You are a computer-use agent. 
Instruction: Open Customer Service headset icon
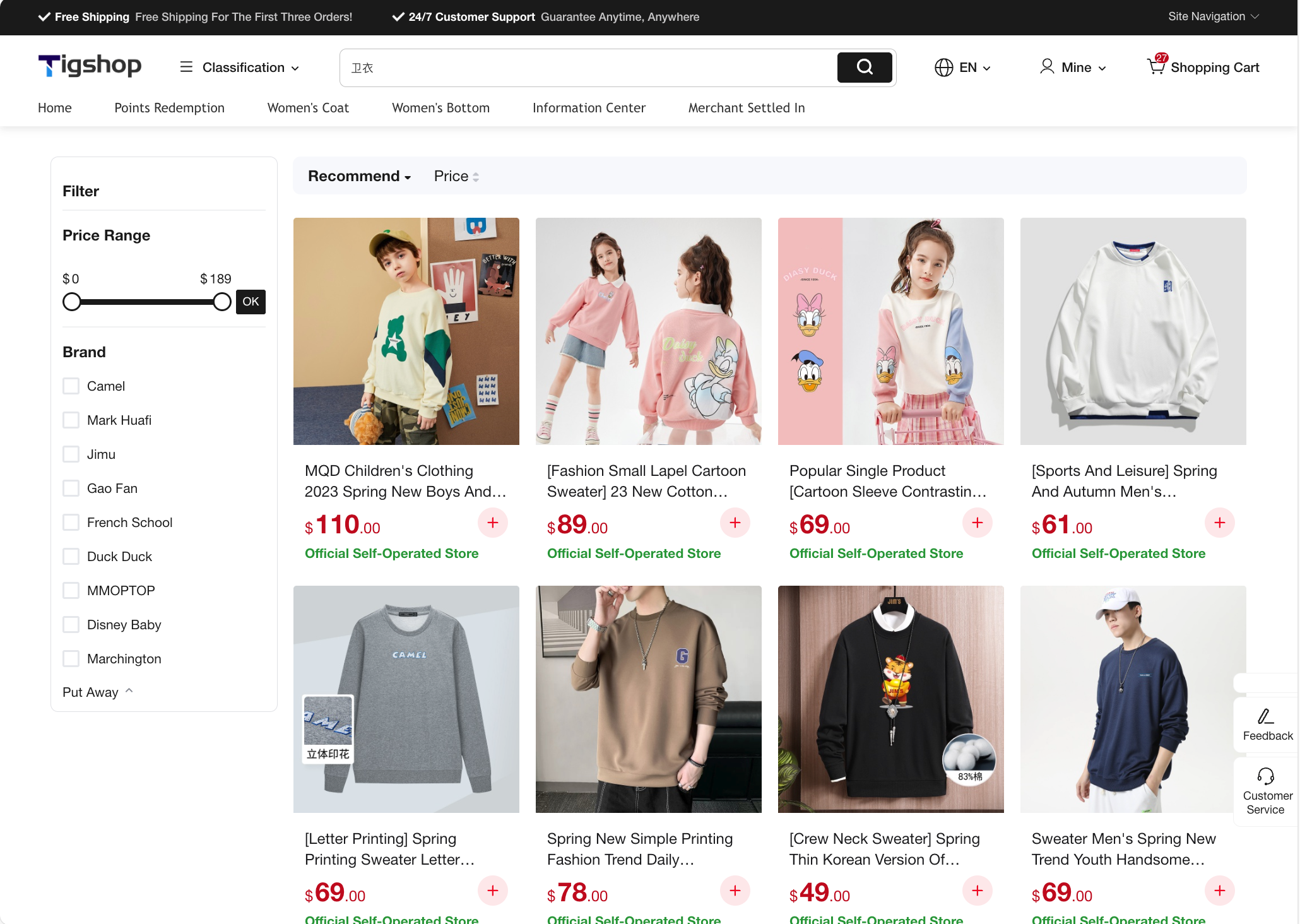tap(1265, 776)
